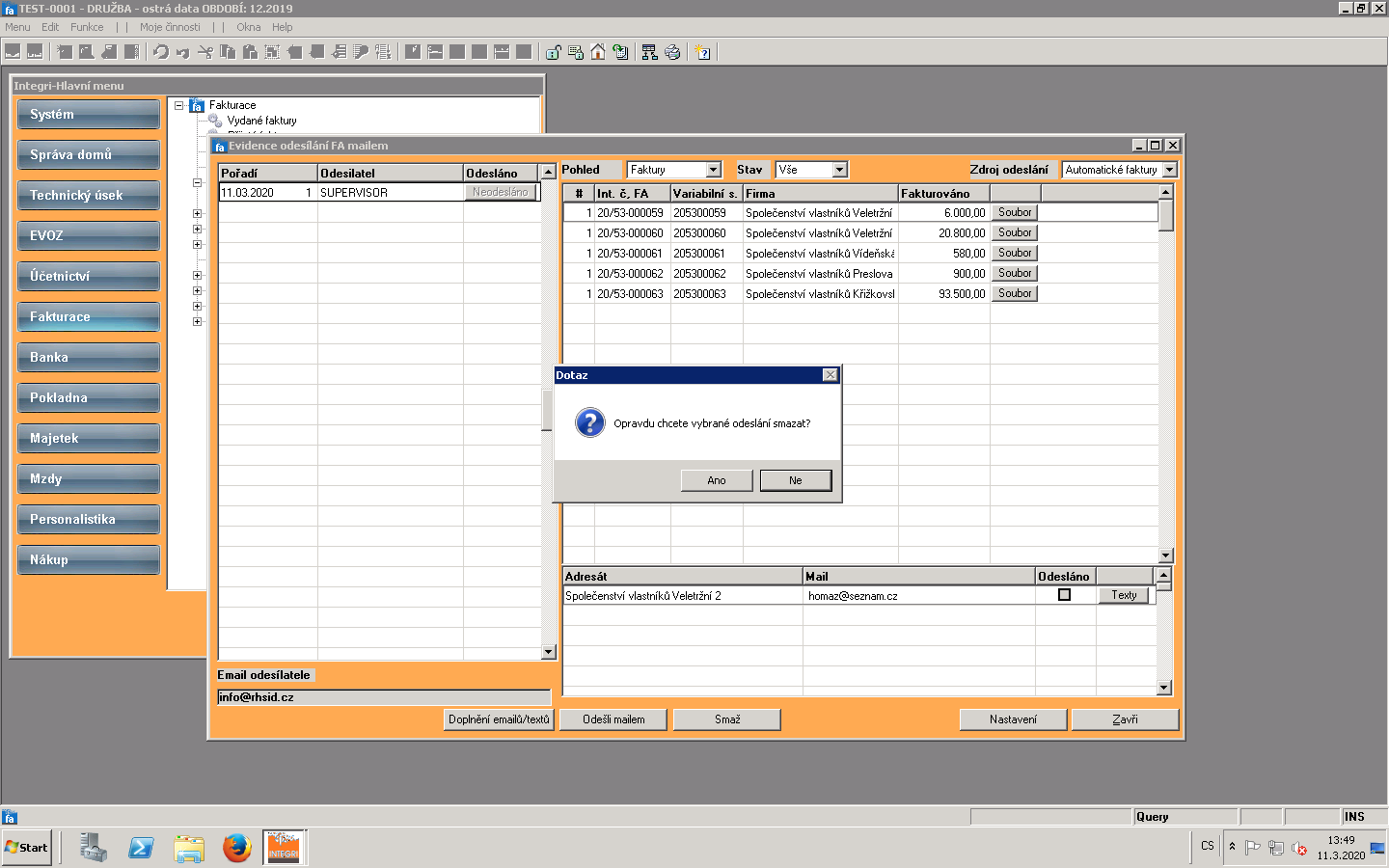
Task: Select the Vydané faktury tree item
Action: (261, 121)
